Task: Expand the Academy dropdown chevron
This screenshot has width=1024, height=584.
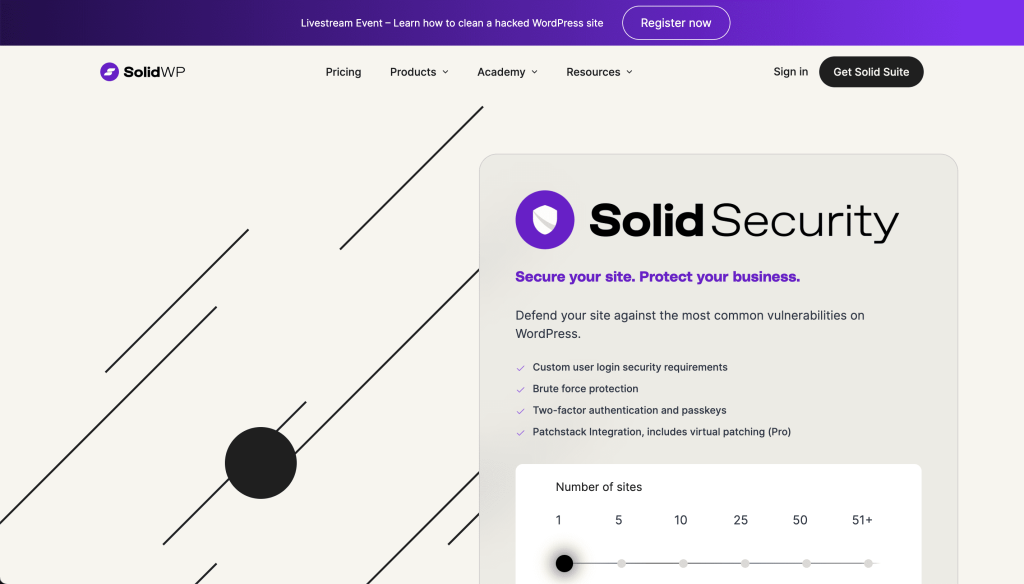Action: (534, 72)
